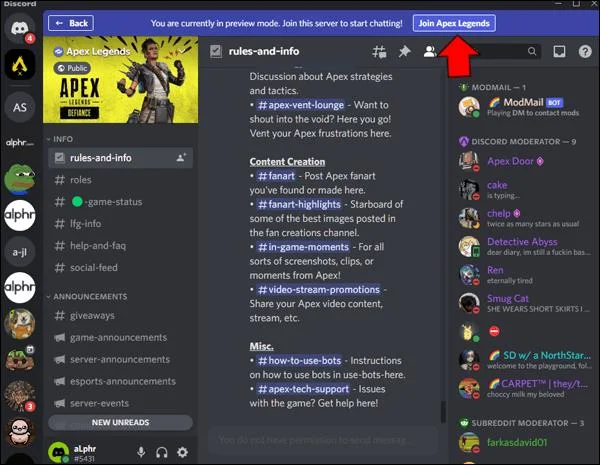Click the message scrollbar thumb
The height and width of the screenshot is (465, 600).
click(x=443, y=411)
